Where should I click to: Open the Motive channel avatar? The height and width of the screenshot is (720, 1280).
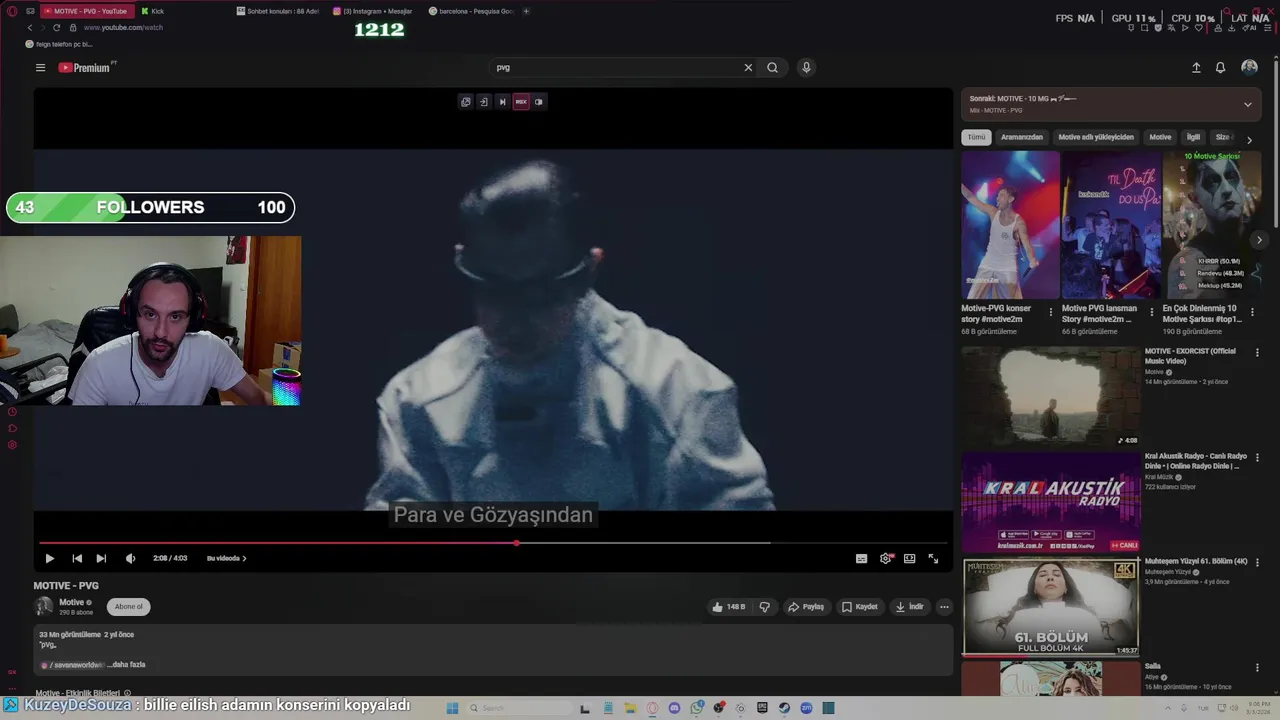(44, 607)
